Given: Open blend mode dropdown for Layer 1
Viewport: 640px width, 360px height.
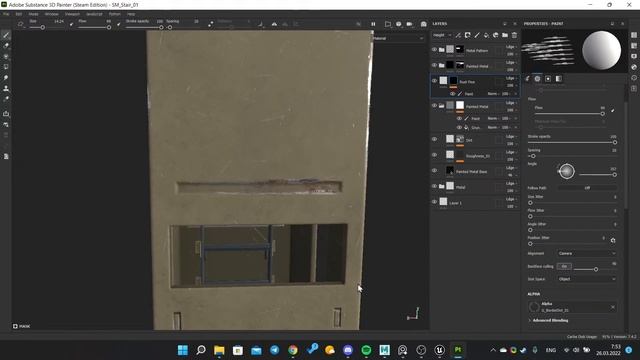Looking at the screenshot, I should [511, 199].
